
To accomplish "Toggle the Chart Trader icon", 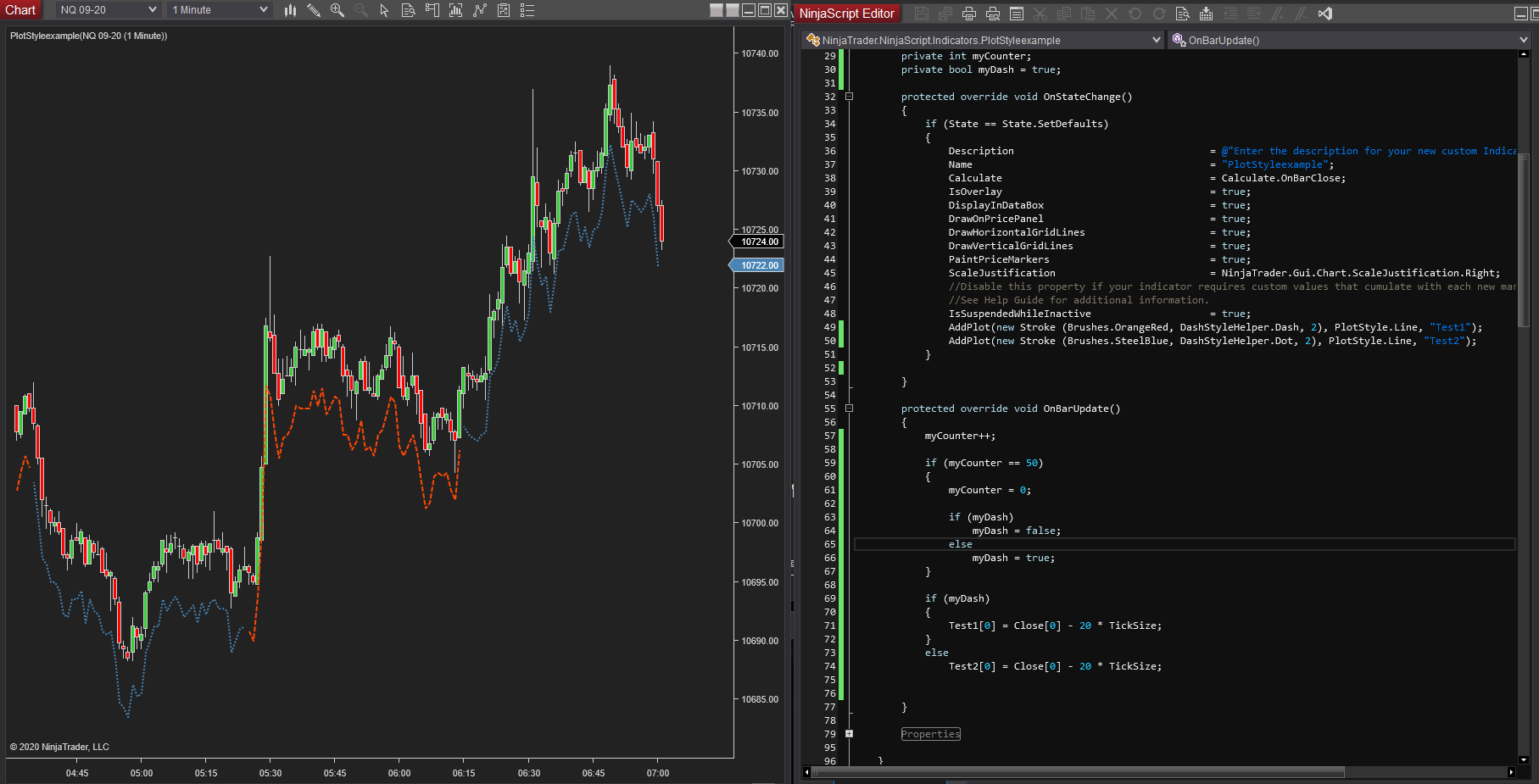I will tap(432, 10).
